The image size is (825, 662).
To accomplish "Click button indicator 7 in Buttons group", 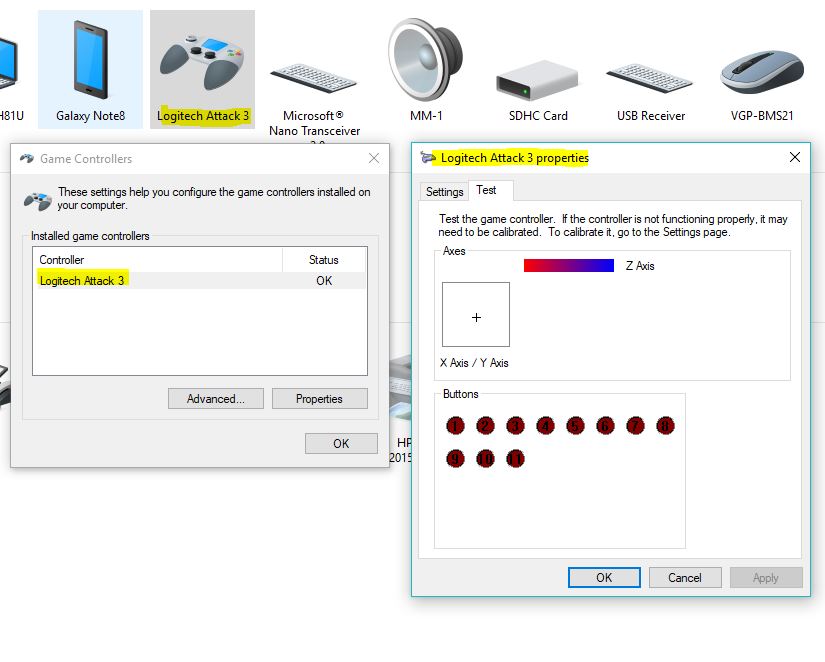I will (x=635, y=425).
